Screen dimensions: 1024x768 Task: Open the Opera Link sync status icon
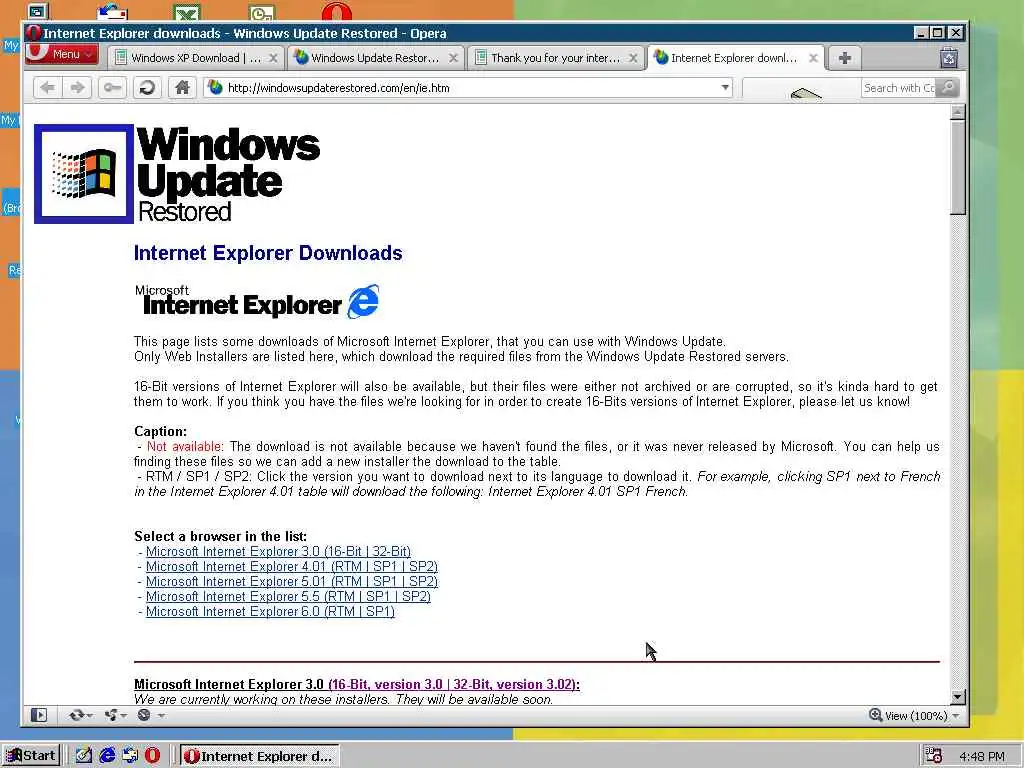tap(76, 715)
